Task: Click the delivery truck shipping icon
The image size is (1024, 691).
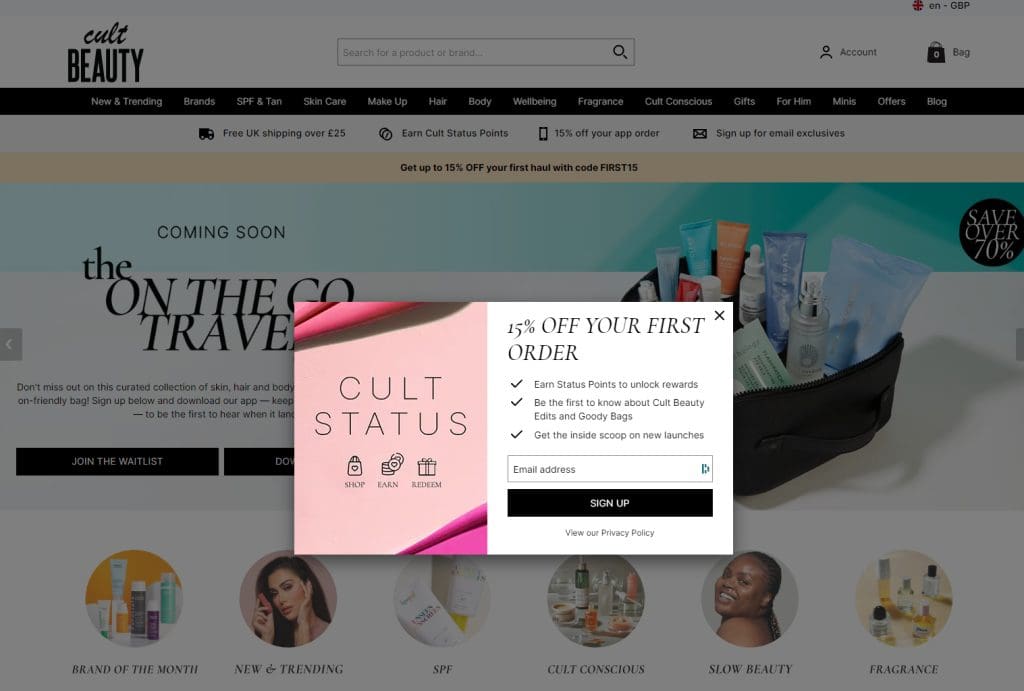Action: click(206, 134)
